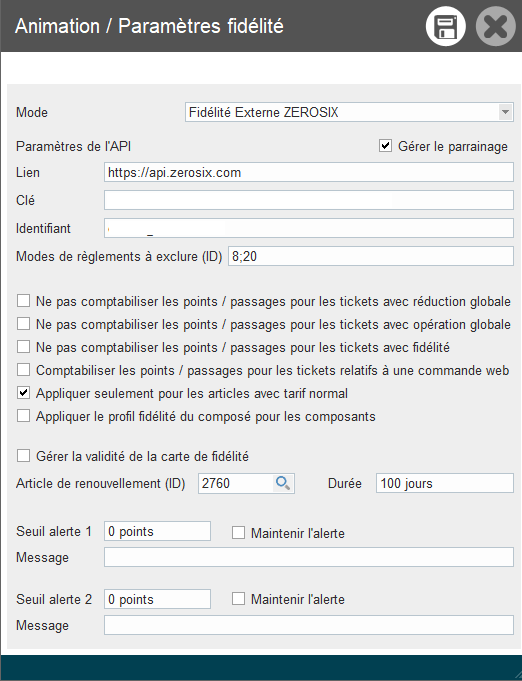Enable points for commande web tickets

23,370
